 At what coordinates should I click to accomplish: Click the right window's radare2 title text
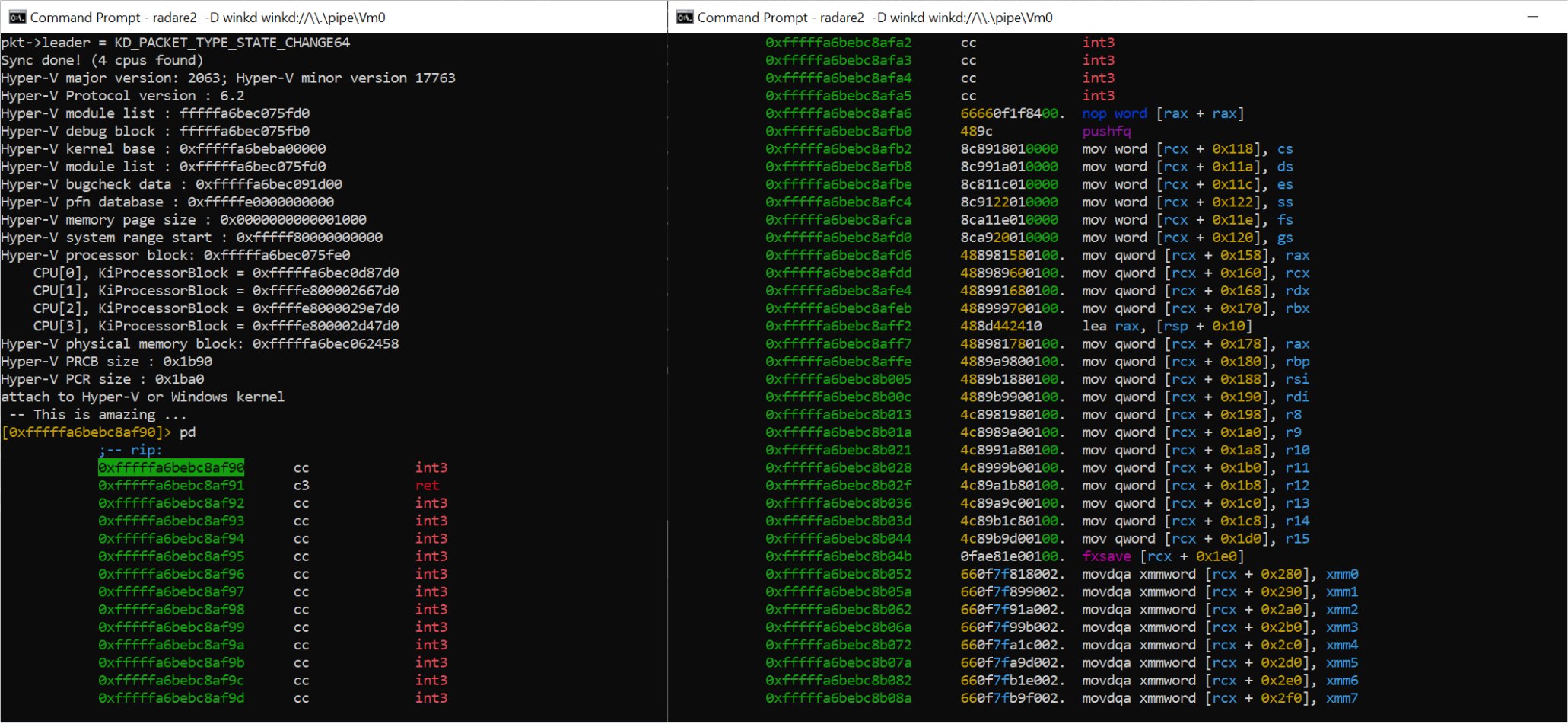pos(875,18)
